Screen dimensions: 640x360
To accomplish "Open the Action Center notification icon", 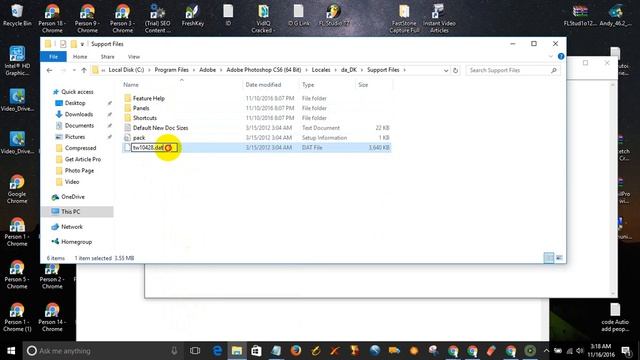I will click(x=626, y=351).
